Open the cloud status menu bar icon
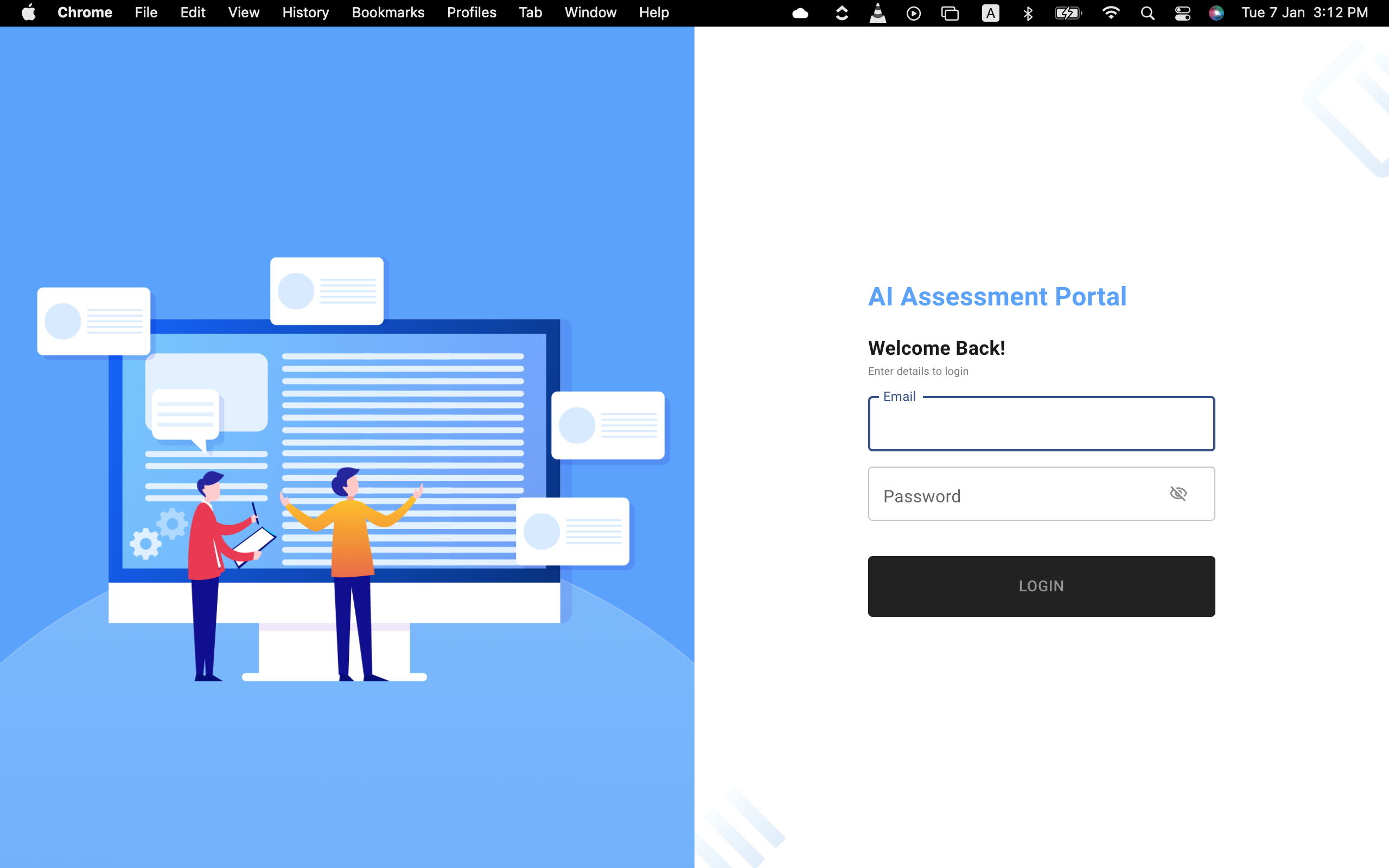The image size is (1389, 868). coord(800,12)
